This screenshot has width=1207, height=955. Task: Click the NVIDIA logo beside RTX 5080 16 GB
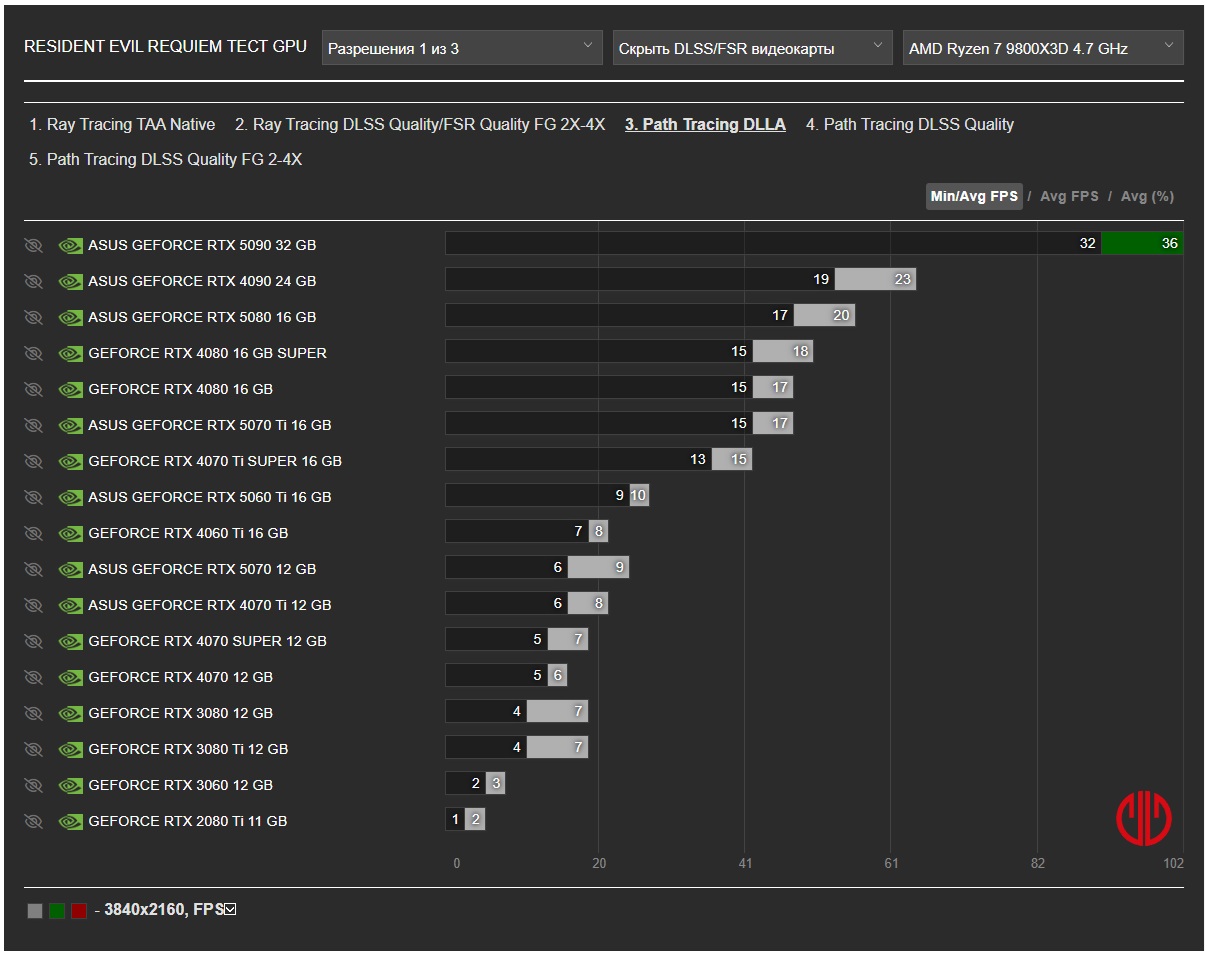[70, 317]
